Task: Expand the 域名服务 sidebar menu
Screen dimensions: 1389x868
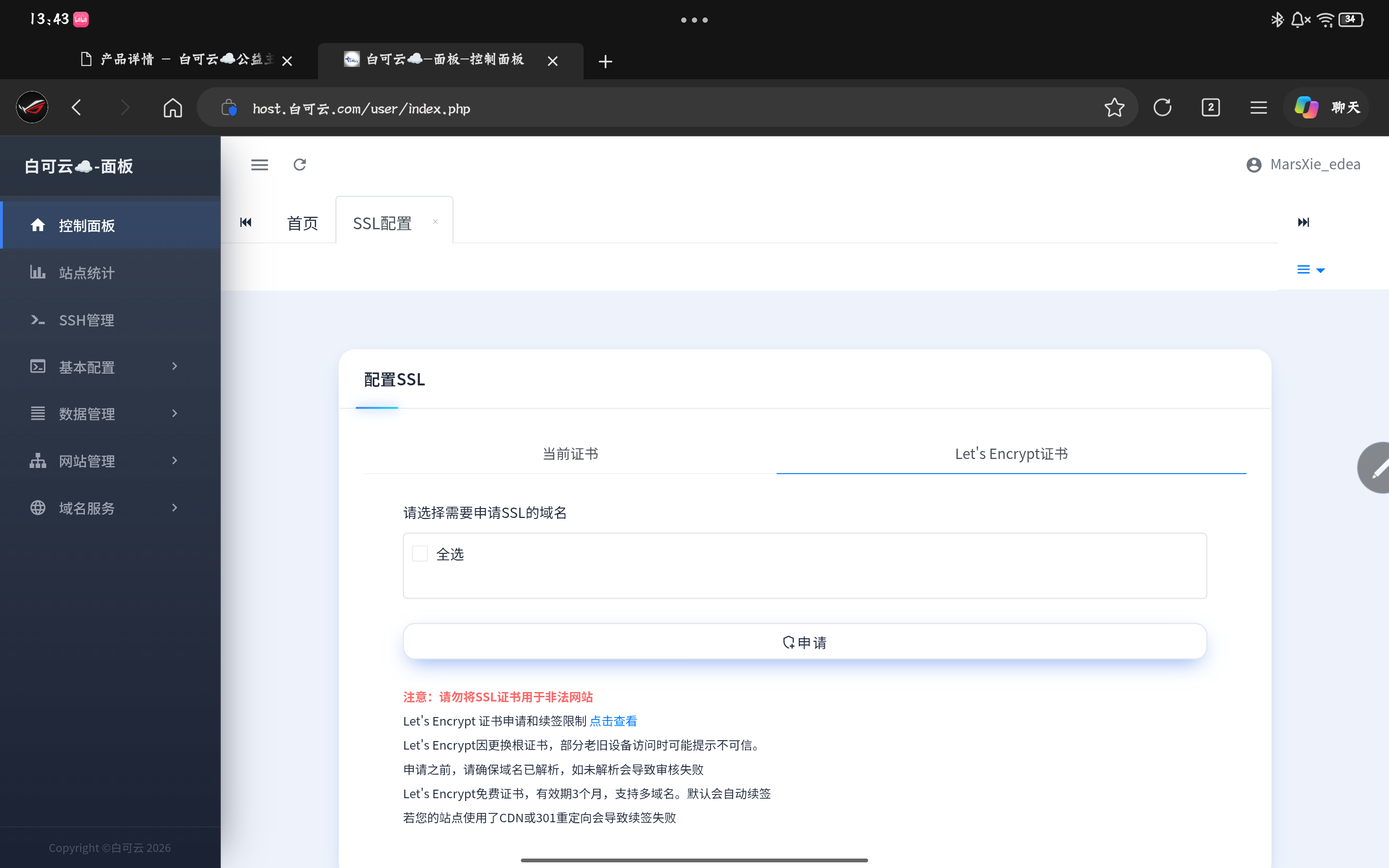Action: tap(110, 508)
